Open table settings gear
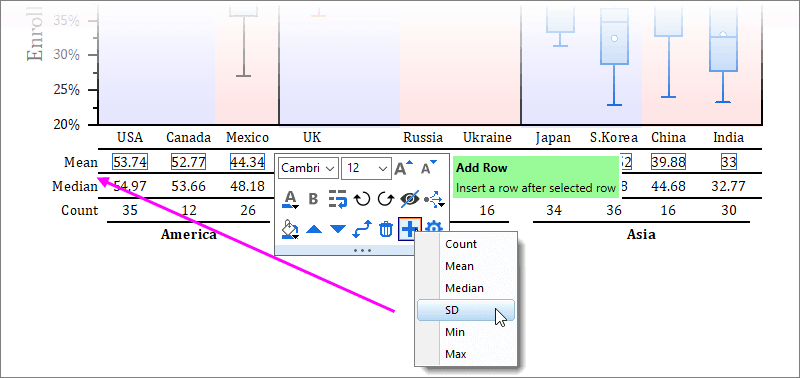800x378 pixels. tap(434, 229)
